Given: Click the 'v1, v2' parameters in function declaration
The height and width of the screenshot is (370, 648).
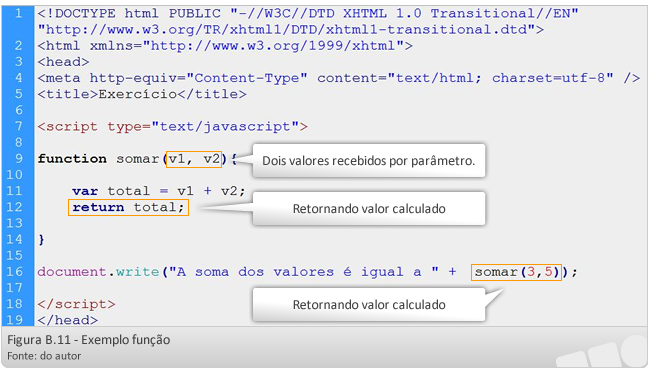Looking at the screenshot, I should pyautogui.click(x=194, y=159).
